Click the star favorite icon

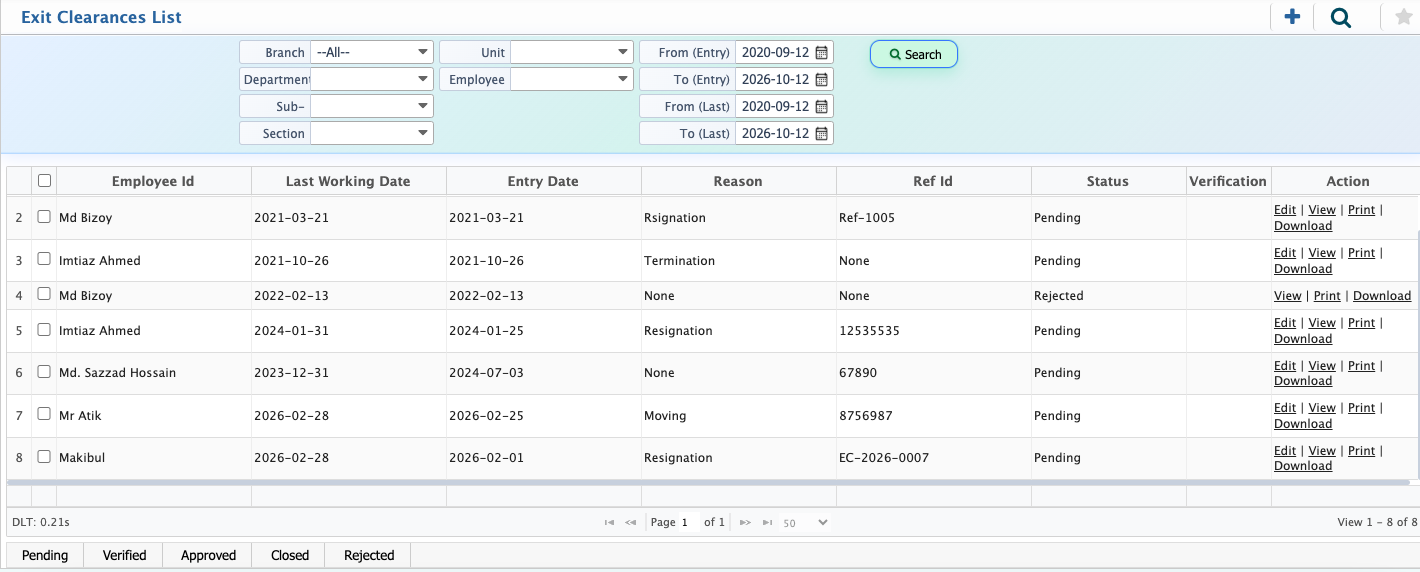(x=1403, y=16)
